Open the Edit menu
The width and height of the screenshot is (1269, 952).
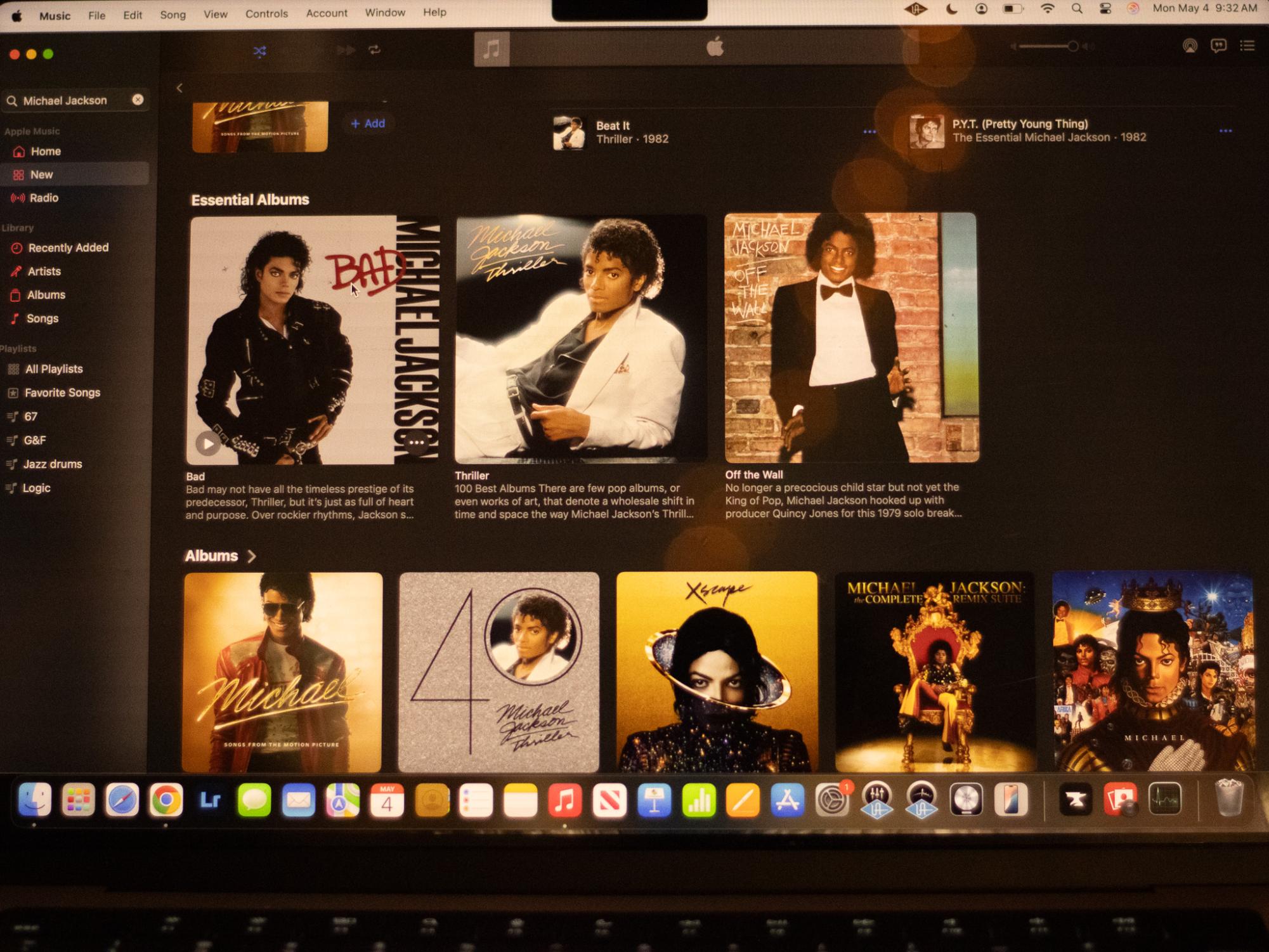point(133,15)
